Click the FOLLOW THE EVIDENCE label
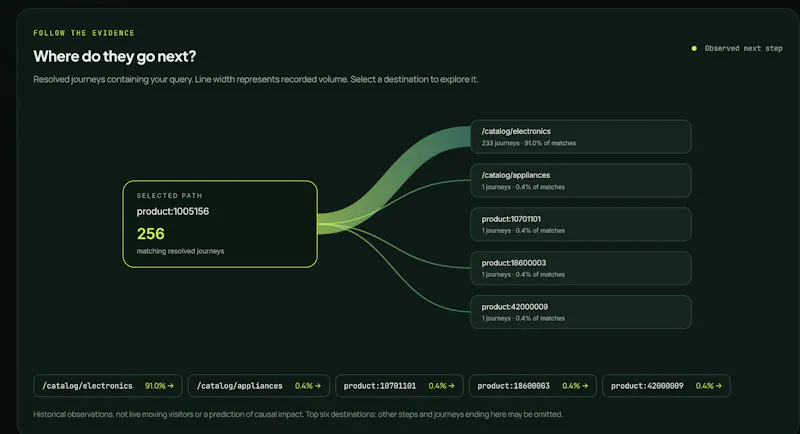Viewport: 800px width, 434px height. [x=84, y=33]
